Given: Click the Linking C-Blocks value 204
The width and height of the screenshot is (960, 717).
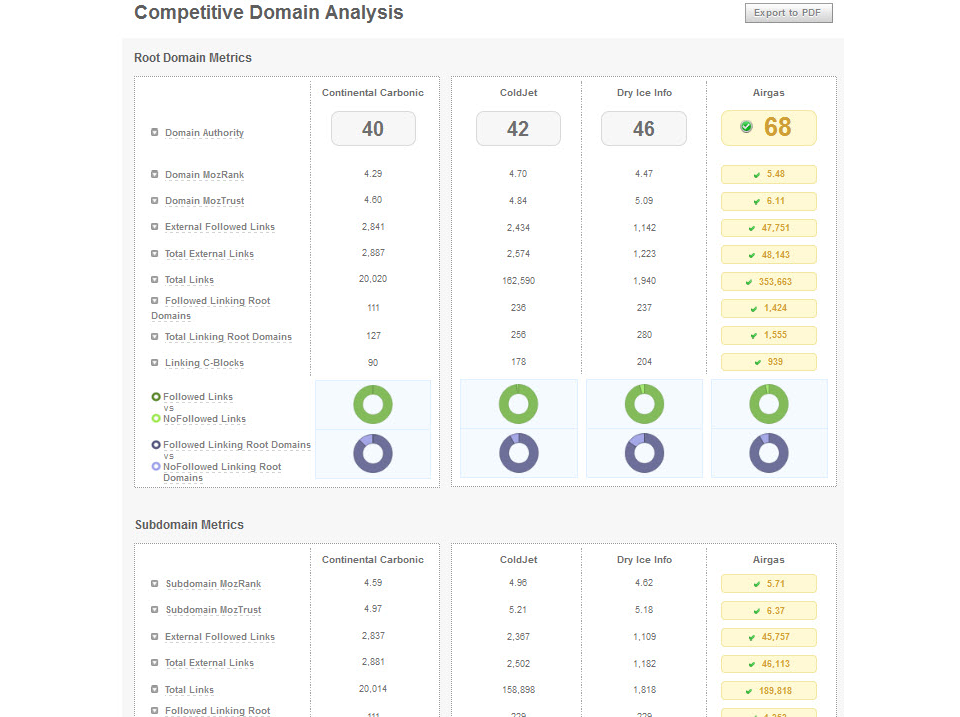Looking at the screenshot, I should tap(644, 362).
